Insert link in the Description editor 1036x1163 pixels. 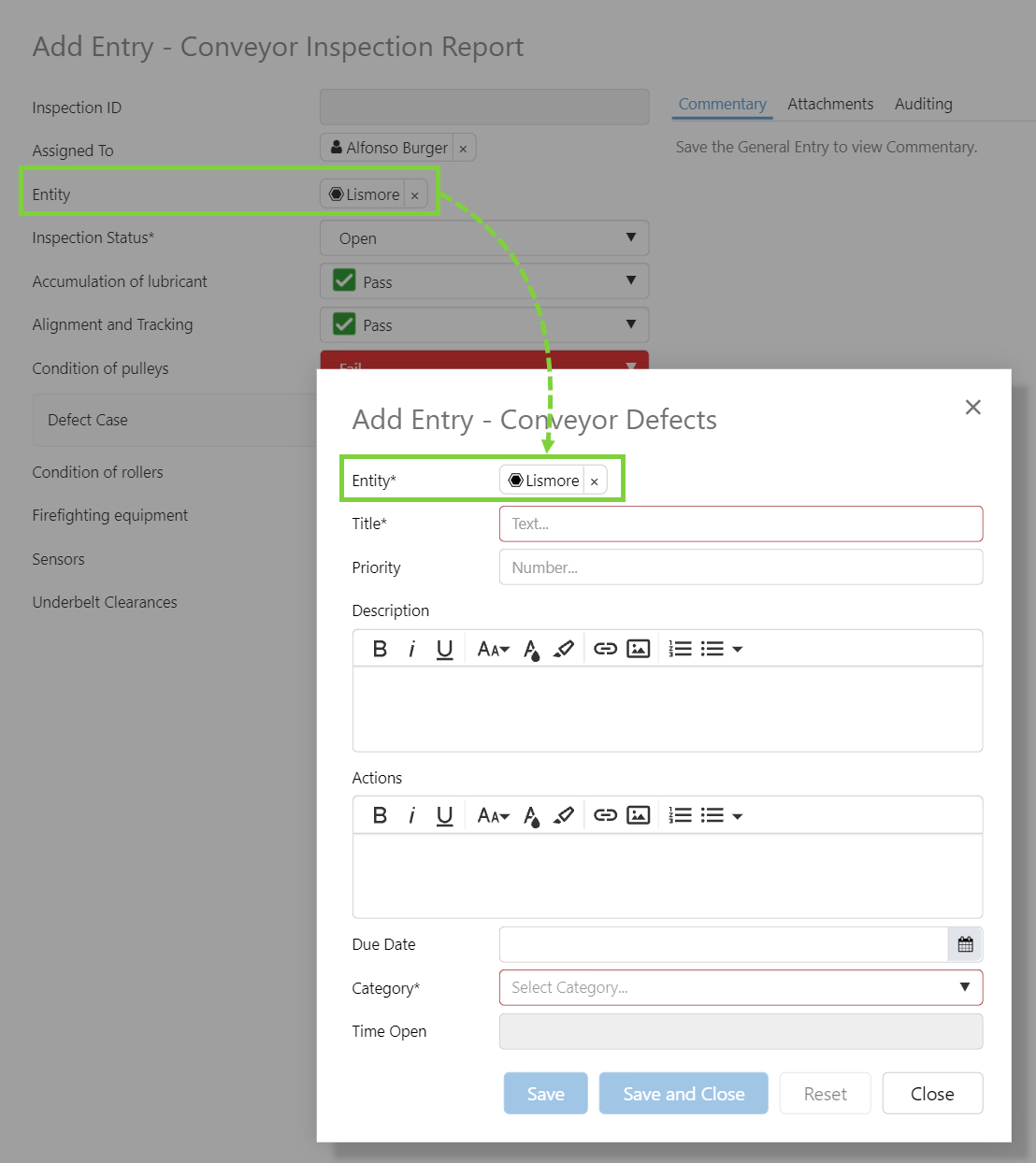[x=605, y=649]
